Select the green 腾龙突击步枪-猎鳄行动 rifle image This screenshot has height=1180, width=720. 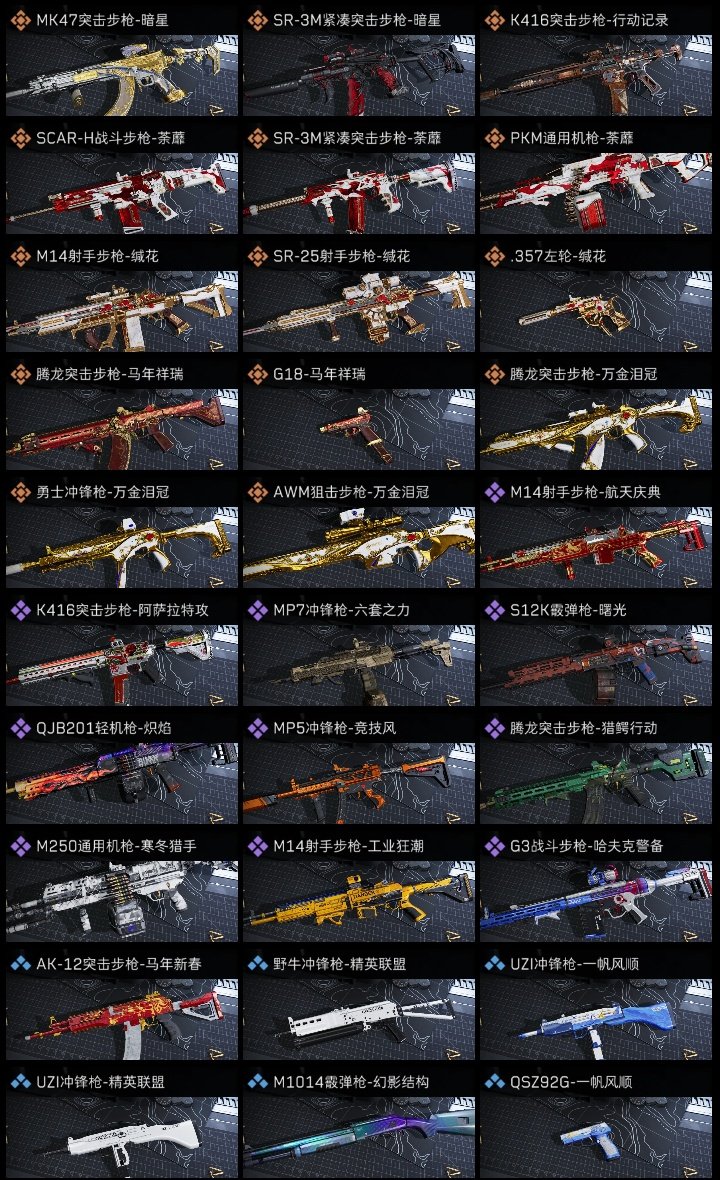click(596, 783)
